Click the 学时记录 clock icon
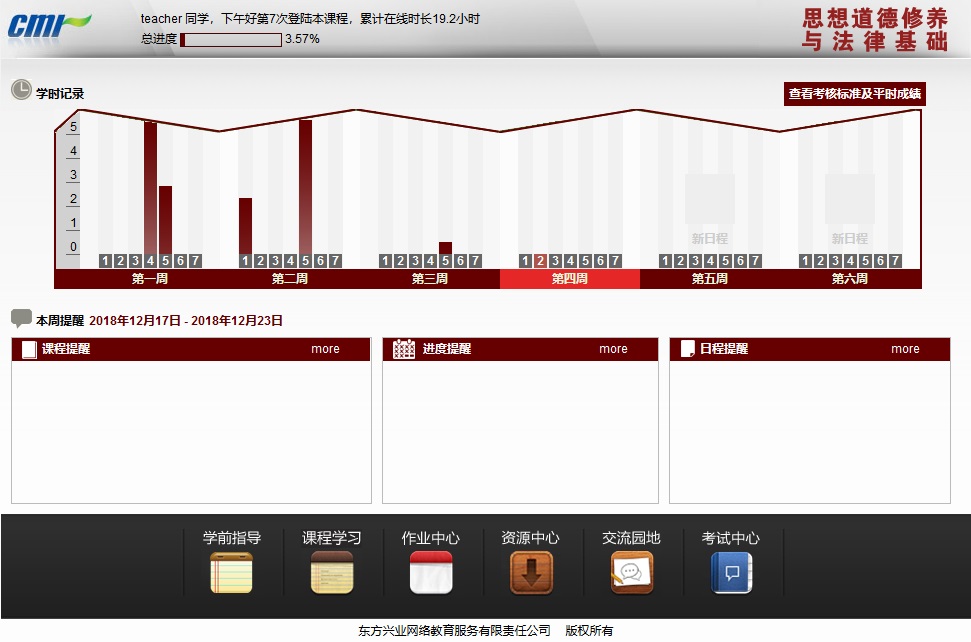This screenshot has height=642, width=971. [21, 91]
